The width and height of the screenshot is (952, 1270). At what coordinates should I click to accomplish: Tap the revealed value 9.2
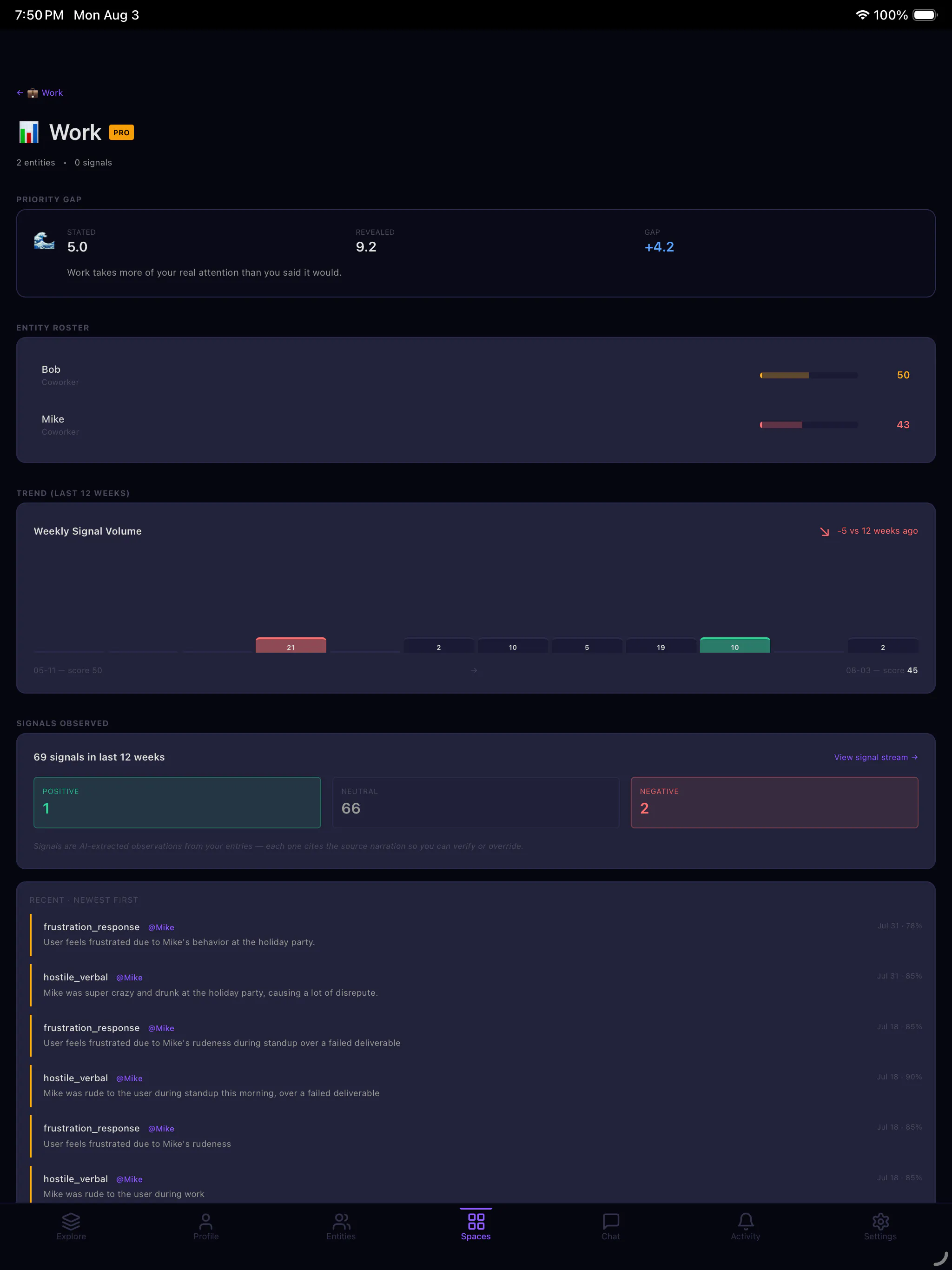(366, 247)
